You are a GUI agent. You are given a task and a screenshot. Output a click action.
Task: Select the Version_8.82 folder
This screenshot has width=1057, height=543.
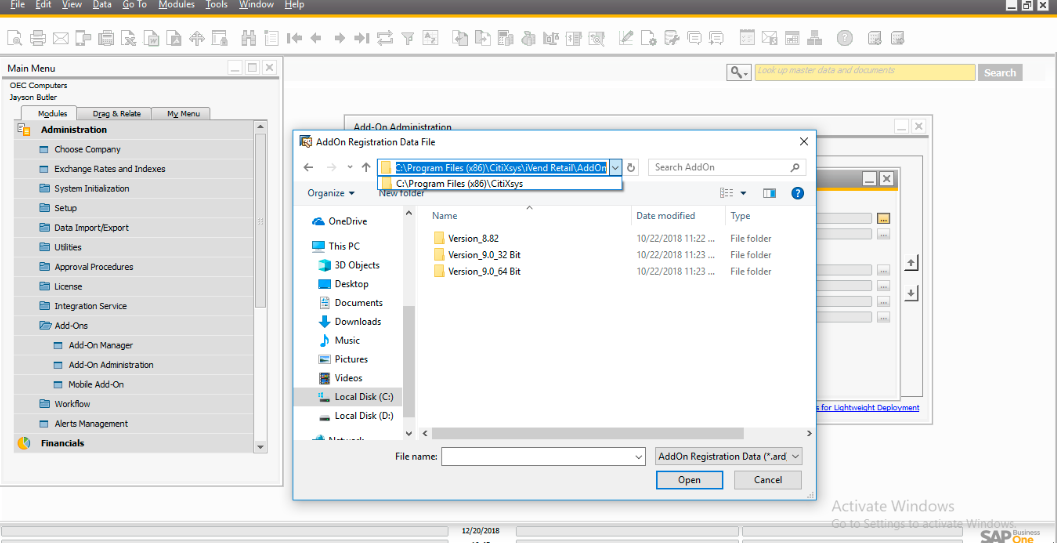pos(473,238)
